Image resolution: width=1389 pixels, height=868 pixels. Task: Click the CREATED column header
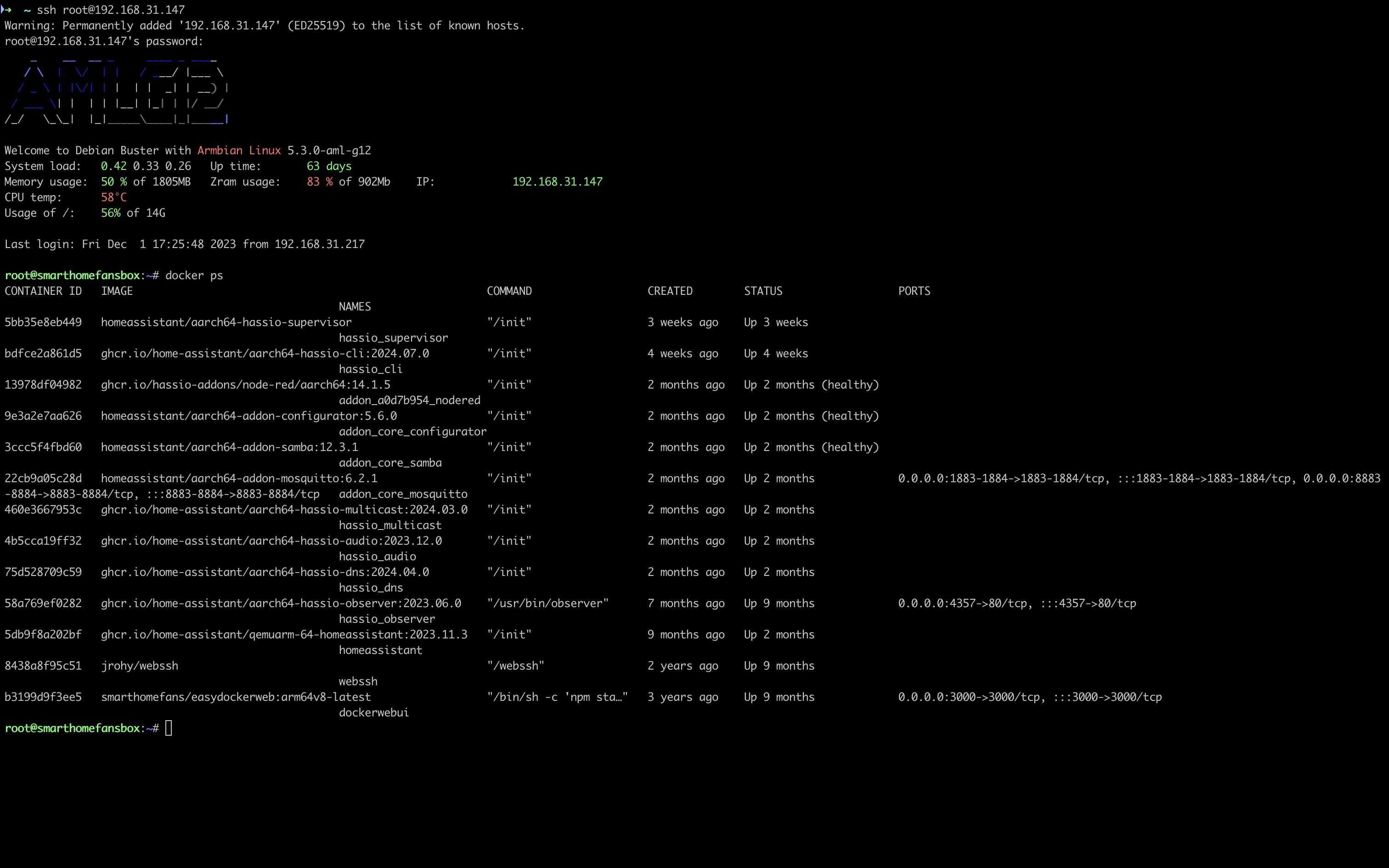pos(670,291)
